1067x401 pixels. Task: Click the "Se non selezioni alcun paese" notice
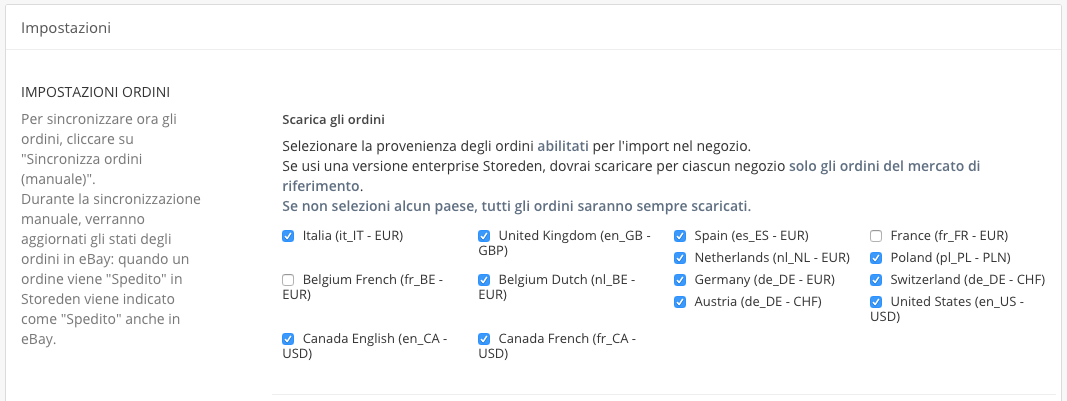click(x=516, y=206)
